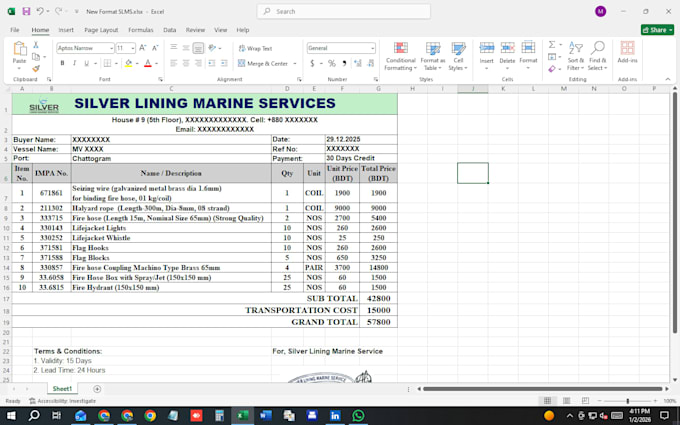Switch to the Page Layout tab
This screenshot has width=680, height=425.
click(101, 30)
